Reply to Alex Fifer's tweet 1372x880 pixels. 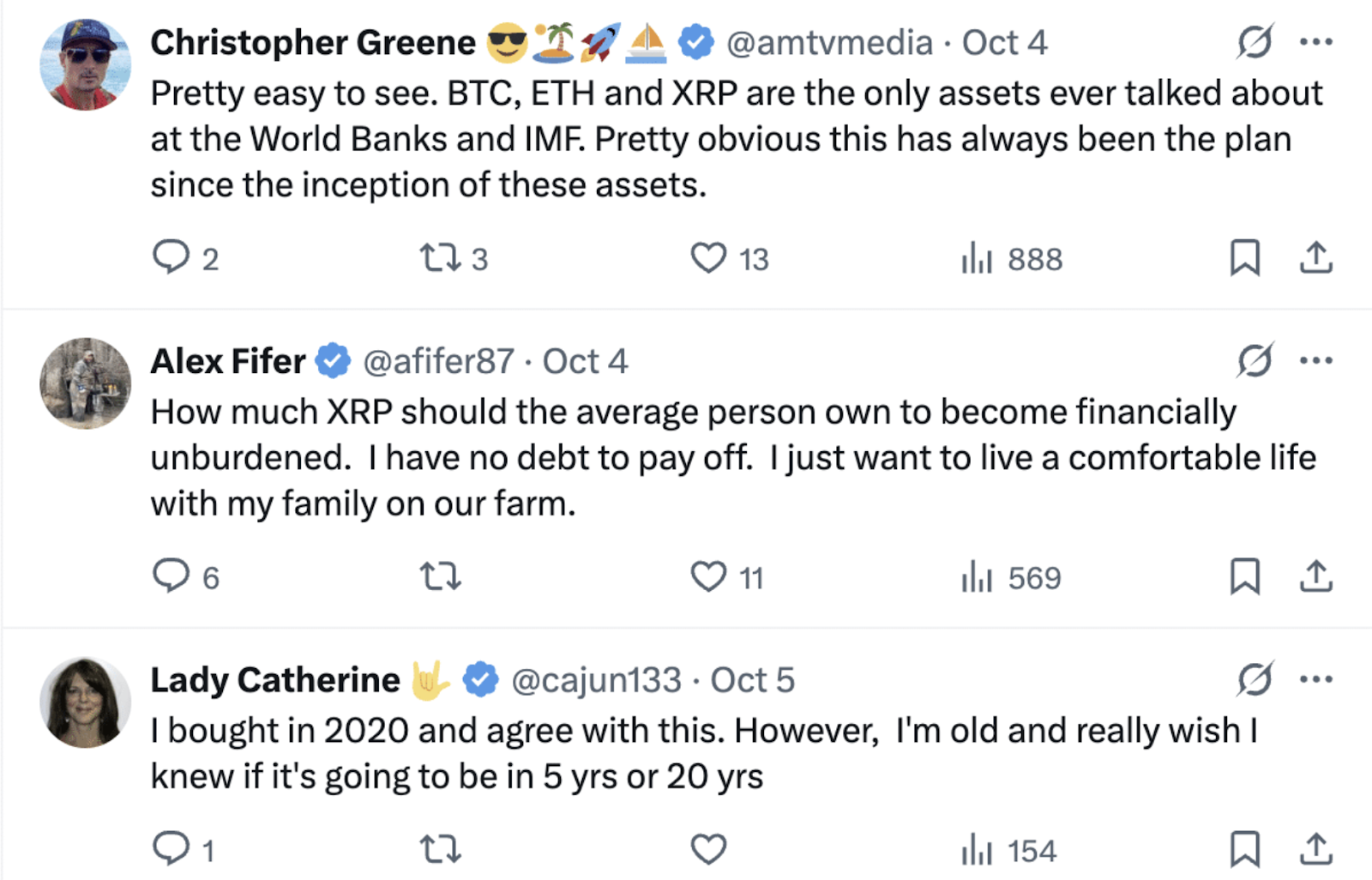(x=171, y=576)
